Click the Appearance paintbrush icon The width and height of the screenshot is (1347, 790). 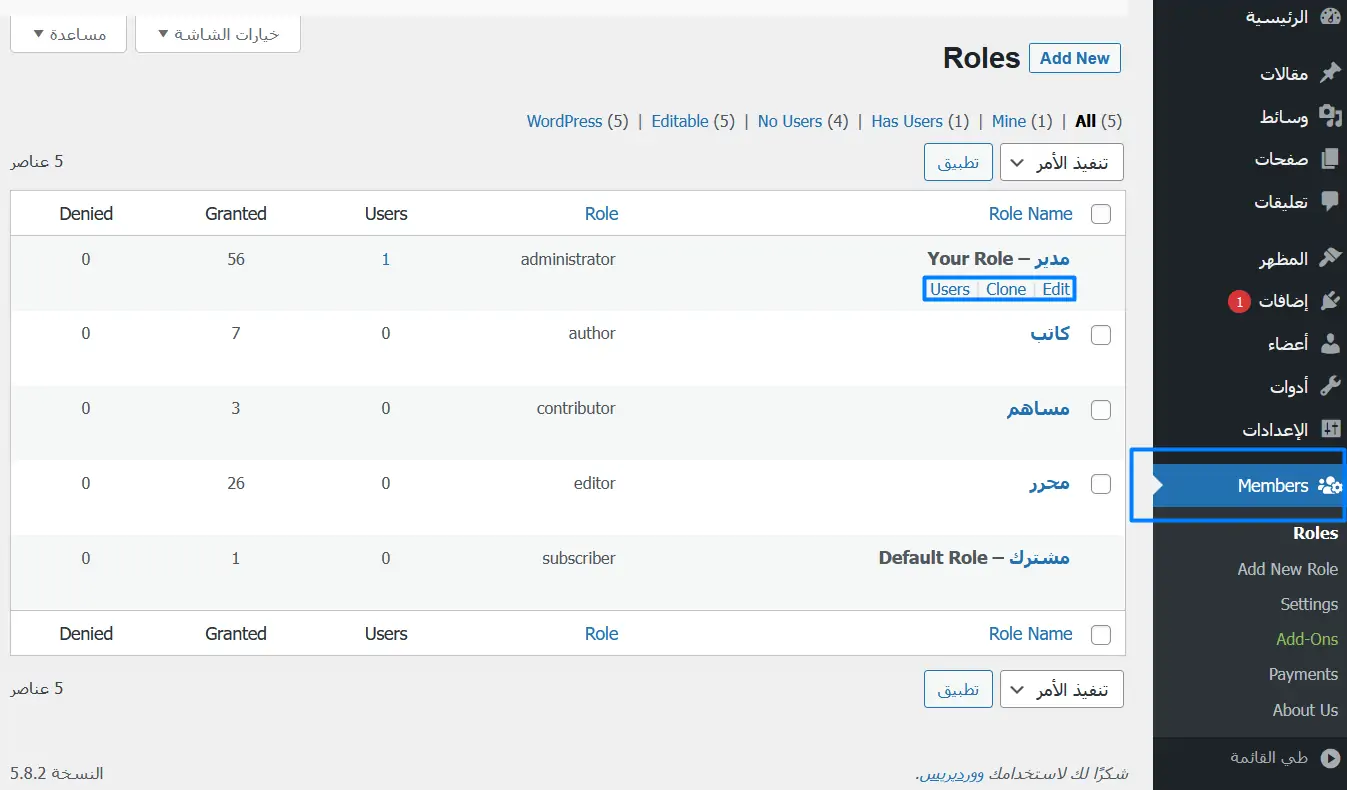[x=1329, y=258]
